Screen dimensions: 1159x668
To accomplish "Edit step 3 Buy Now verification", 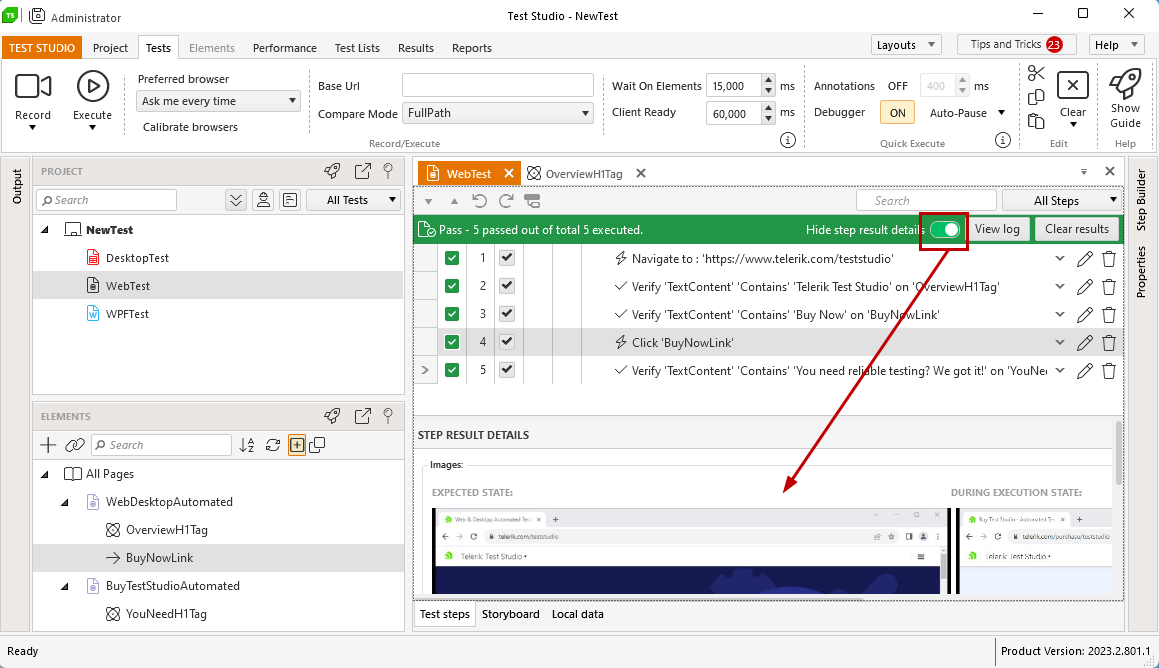I will click(1084, 315).
